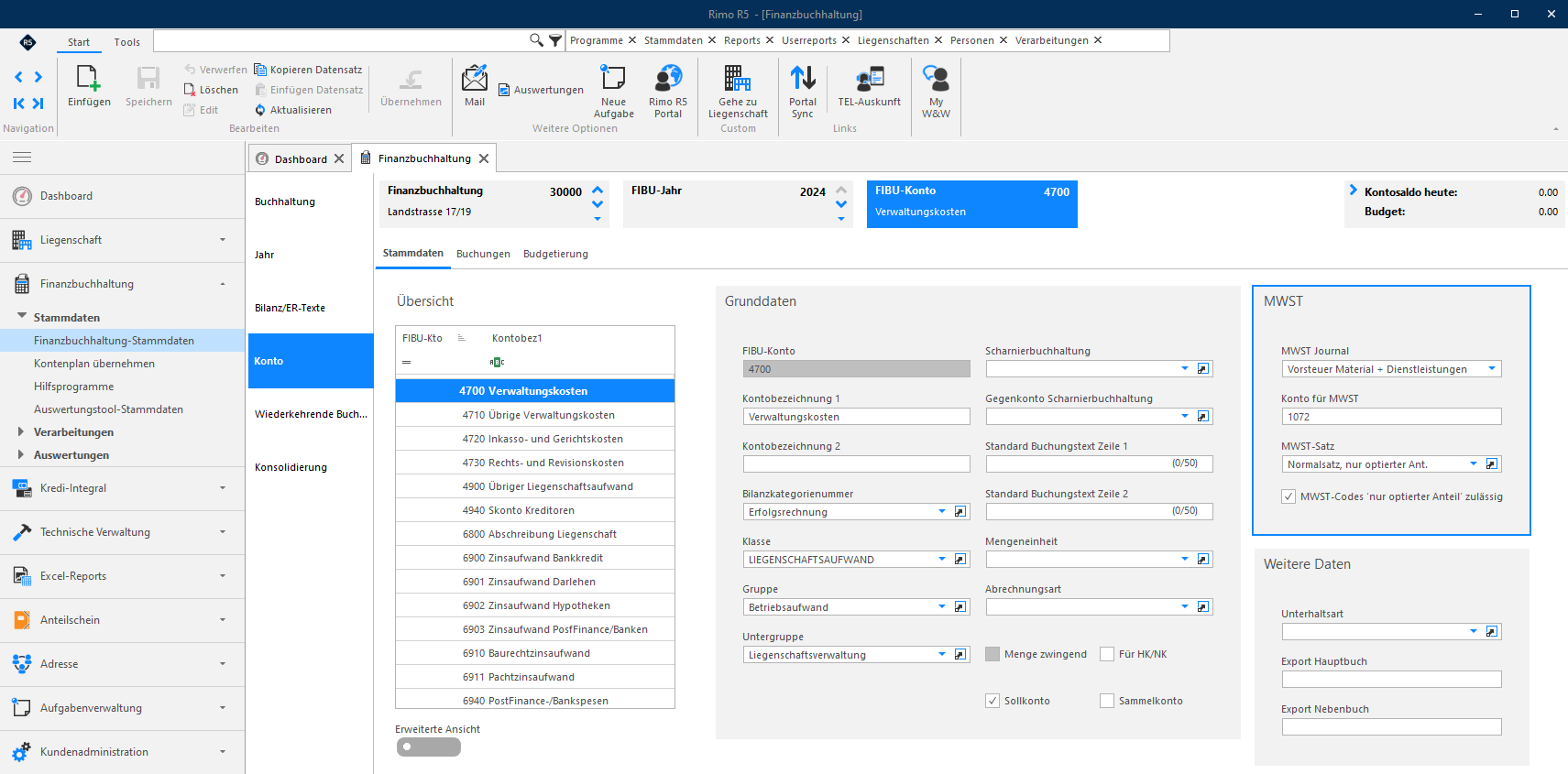The image size is (1568, 774).
Task: Collapse the sidebar with hamburger icon
Action: tap(22, 158)
